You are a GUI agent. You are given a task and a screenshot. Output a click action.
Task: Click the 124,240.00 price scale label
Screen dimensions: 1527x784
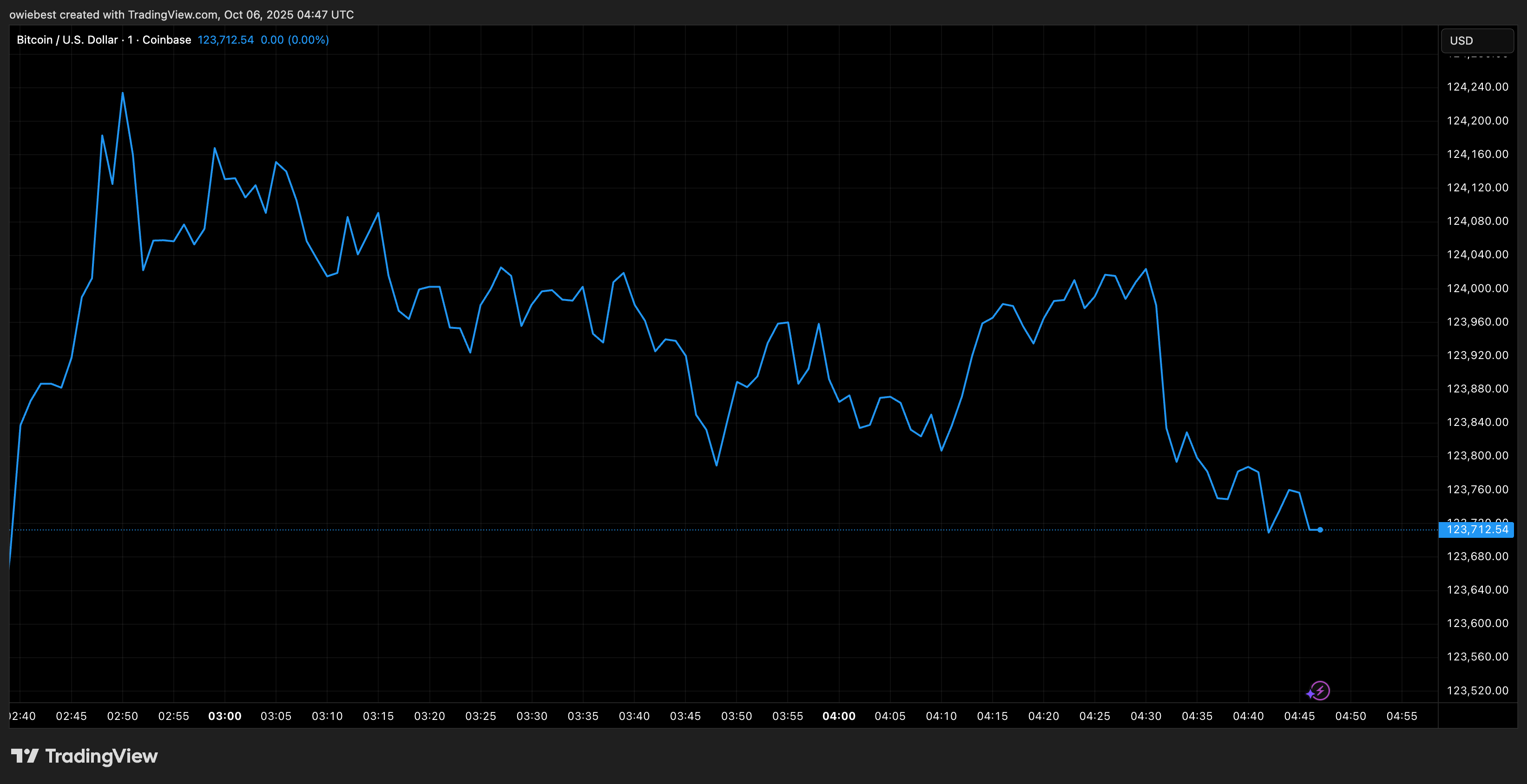click(x=1477, y=87)
